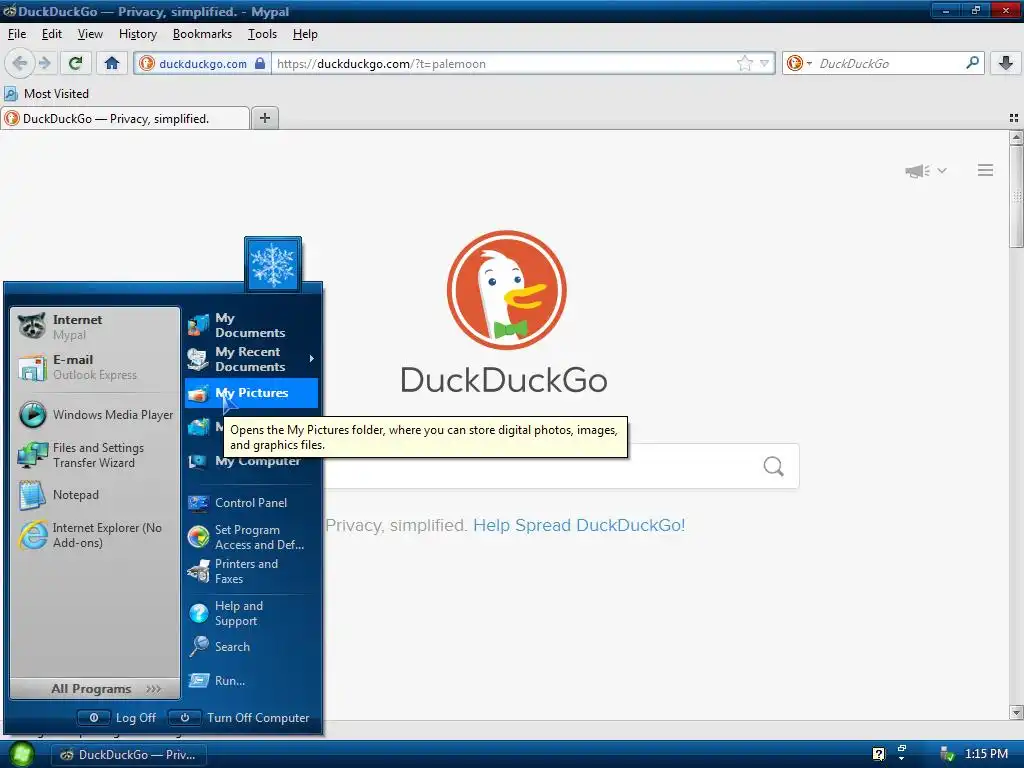Open the Bookmarks menu
The height and width of the screenshot is (768, 1024).
(x=202, y=34)
